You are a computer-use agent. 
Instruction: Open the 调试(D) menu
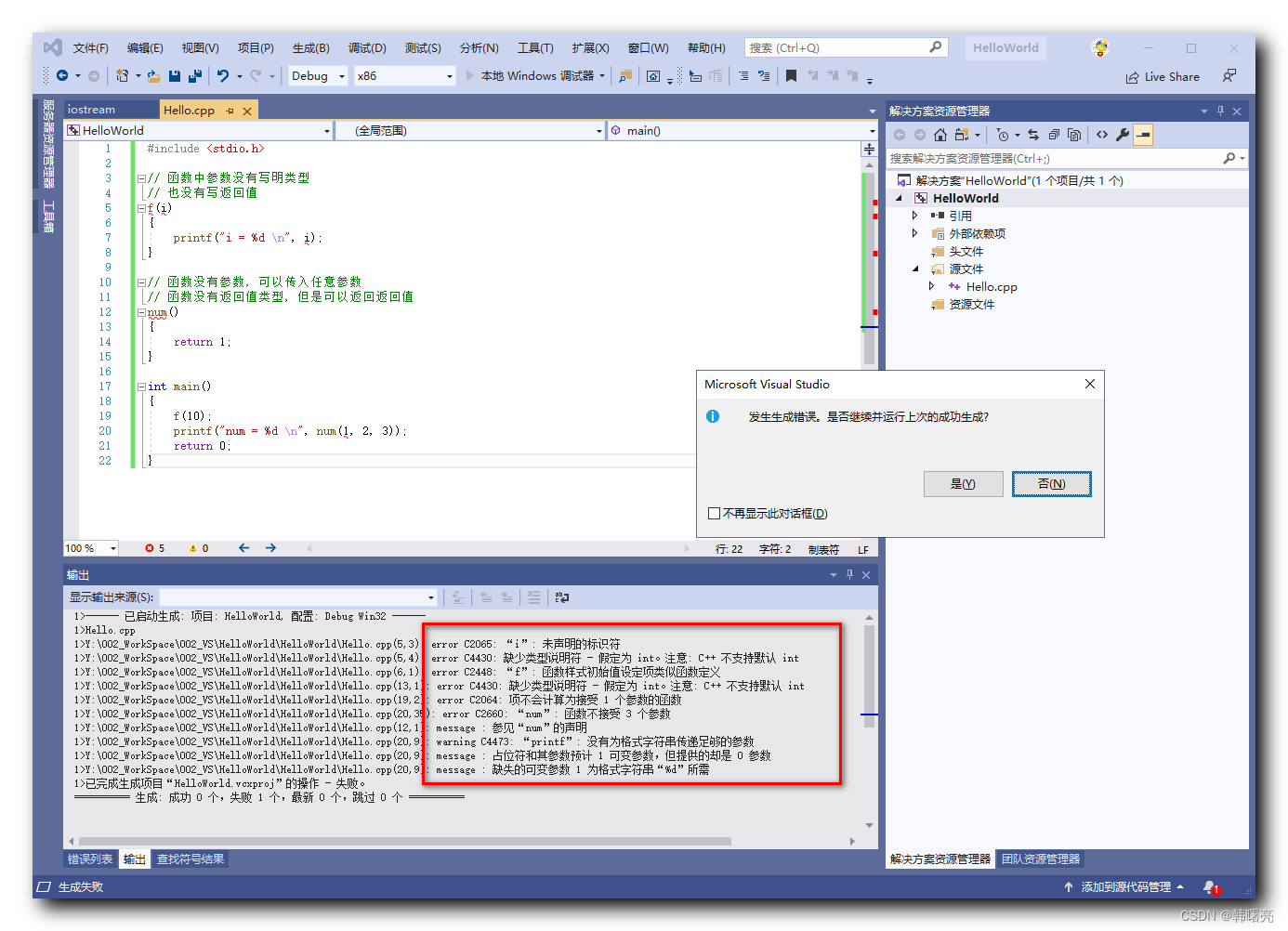[x=367, y=48]
